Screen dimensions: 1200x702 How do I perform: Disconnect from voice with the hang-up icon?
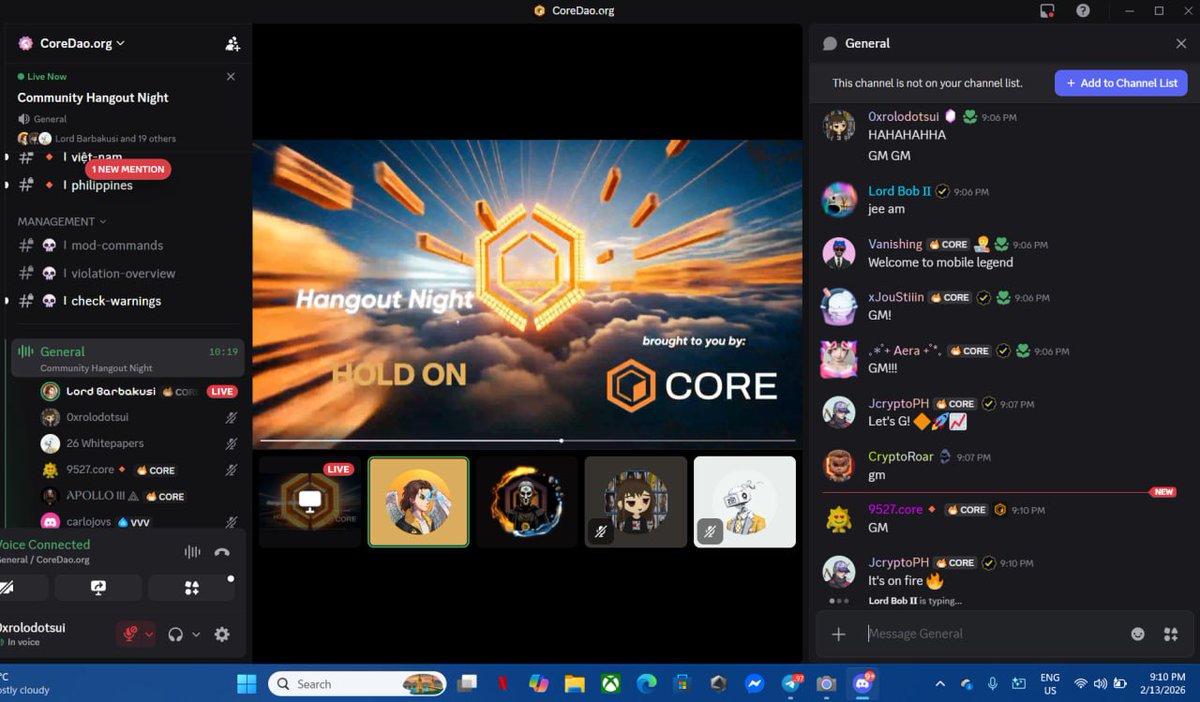coord(222,551)
